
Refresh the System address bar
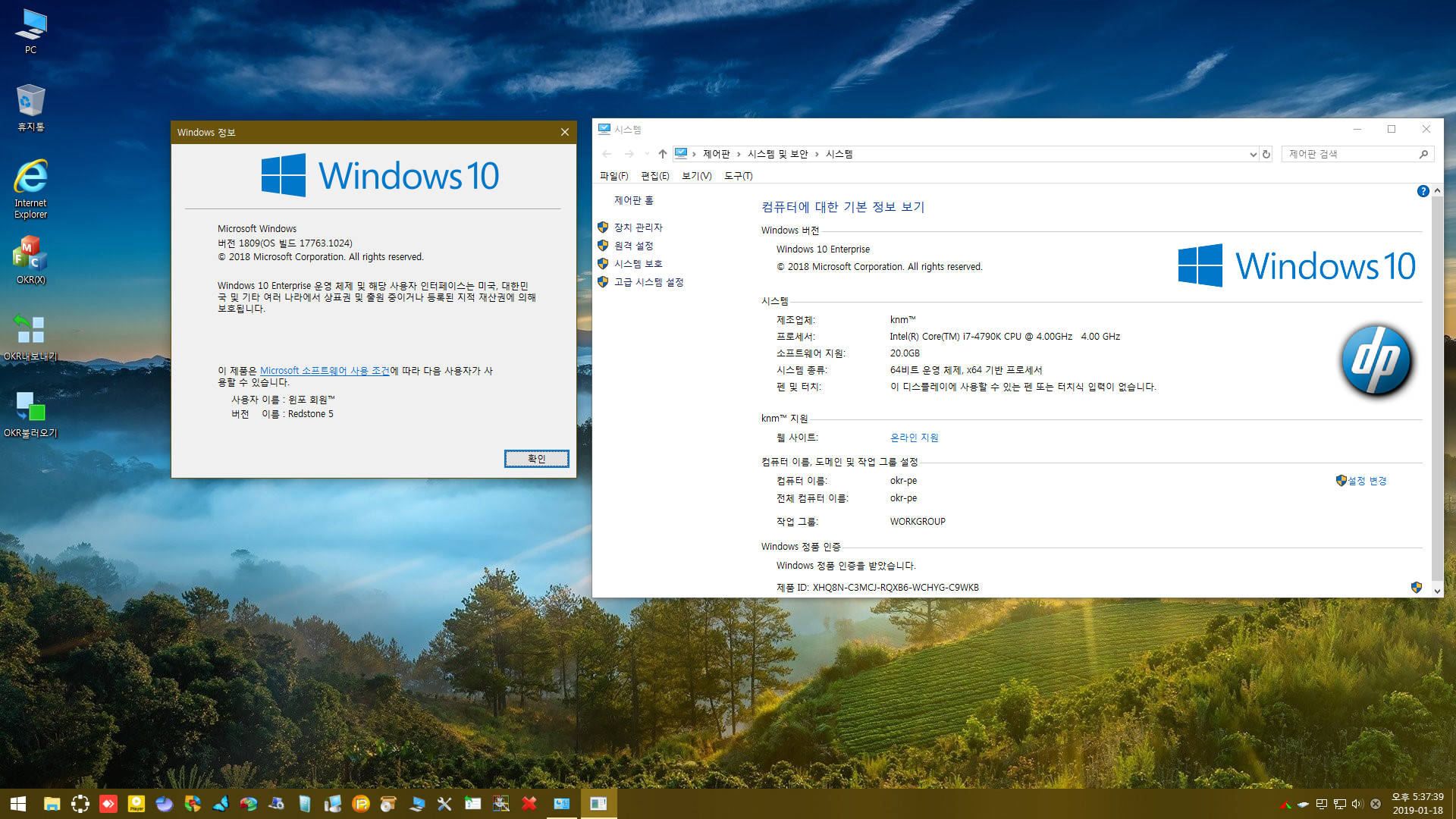coord(1266,154)
